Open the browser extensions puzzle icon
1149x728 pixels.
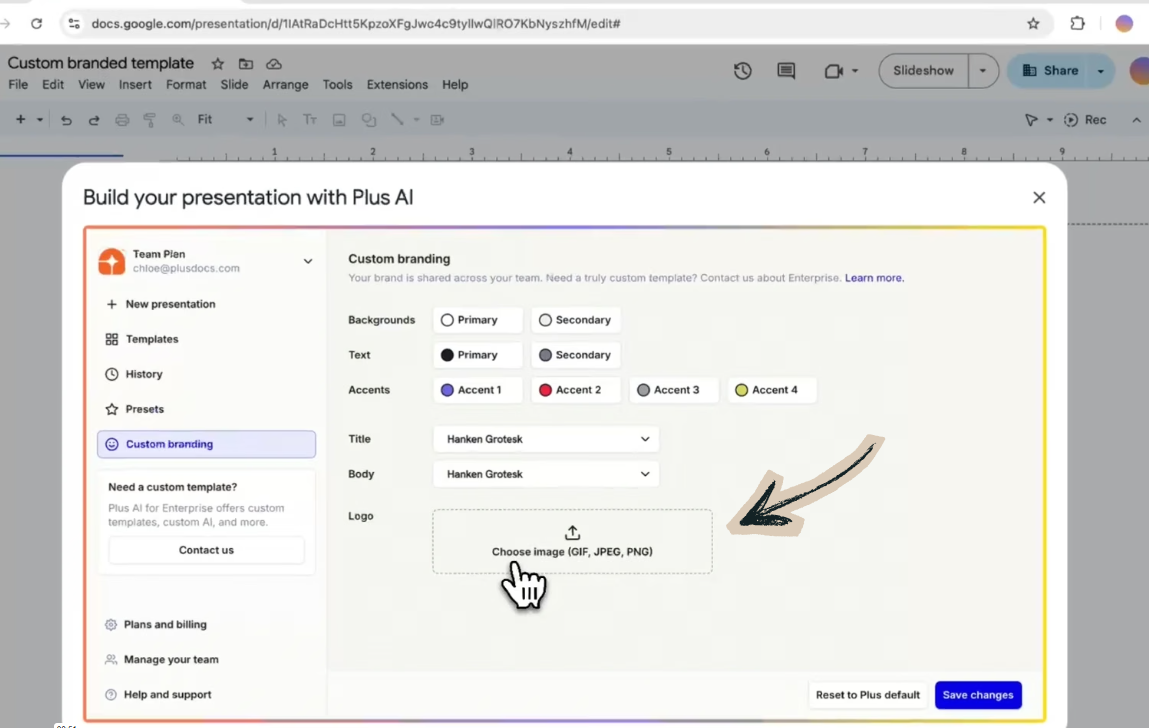[x=1077, y=23]
